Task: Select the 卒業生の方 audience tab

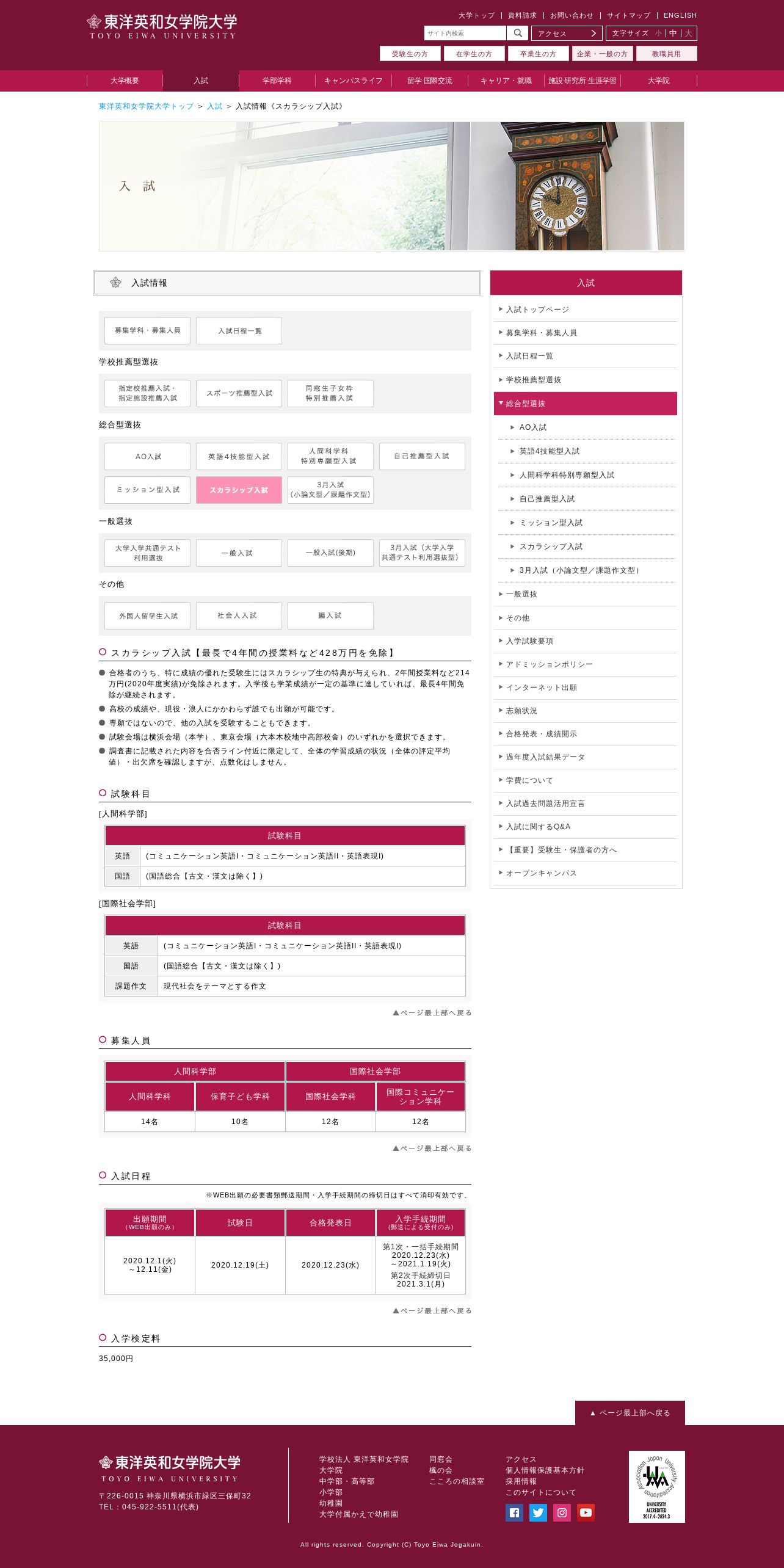Action: (x=538, y=54)
